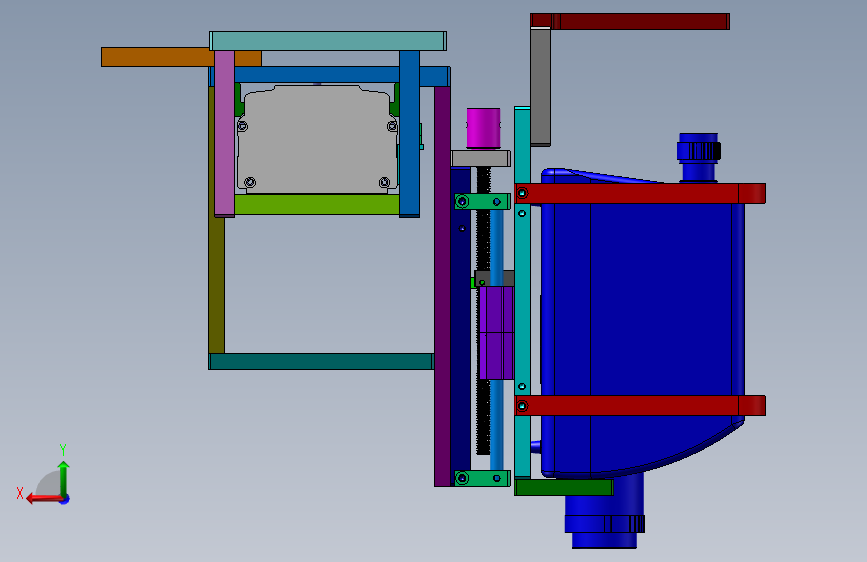Select the violet slider block

(x=496, y=333)
